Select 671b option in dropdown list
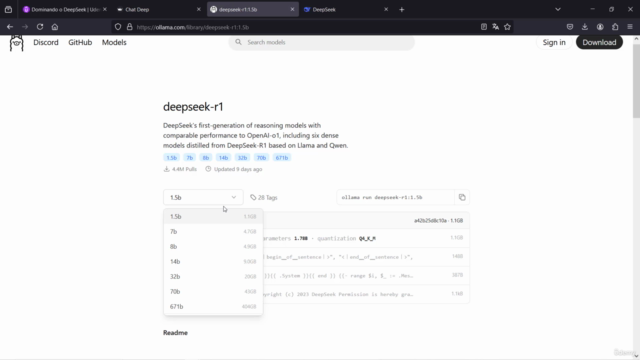640x360 pixels. 213,307
